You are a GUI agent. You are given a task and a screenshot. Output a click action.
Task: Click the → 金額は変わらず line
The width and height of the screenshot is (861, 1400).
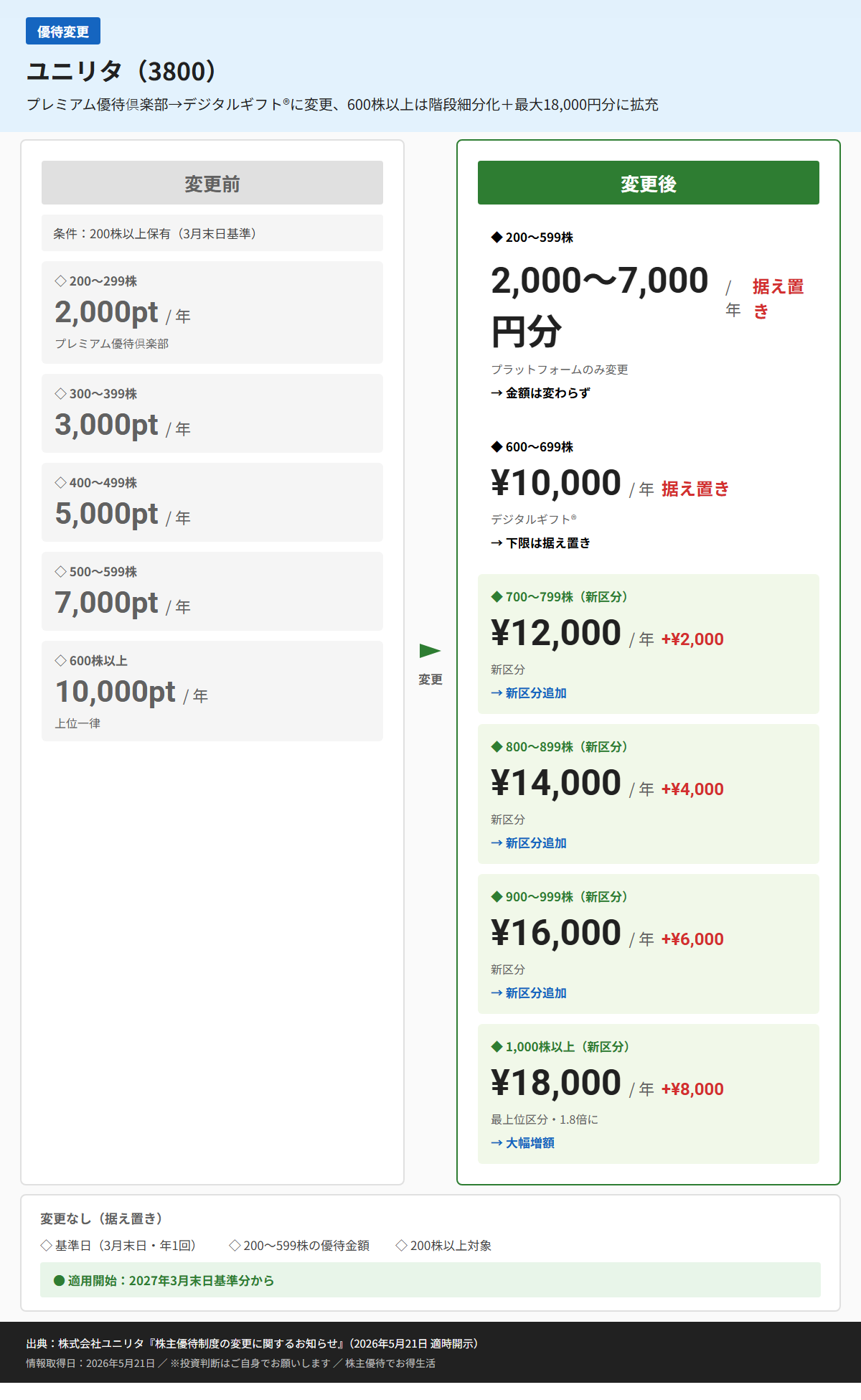(x=540, y=393)
